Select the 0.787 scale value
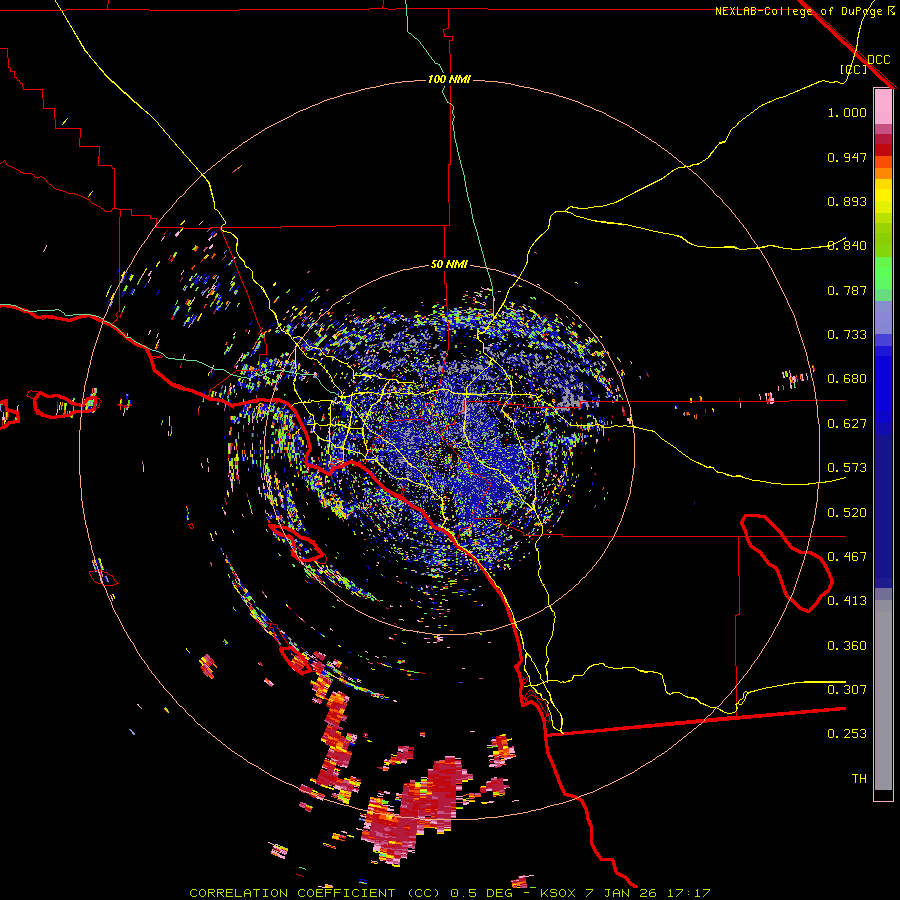This screenshot has width=900, height=900. (x=847, y=290)
